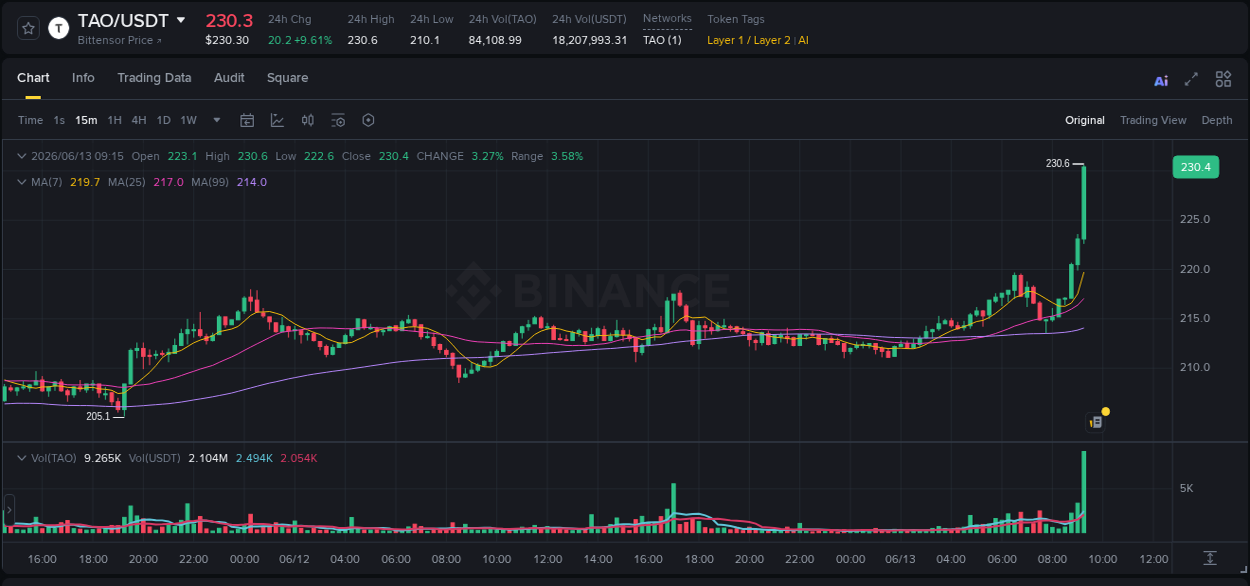Screen dimensions: 1250x586
Task: Select the 1s interval
Action: 59,120
